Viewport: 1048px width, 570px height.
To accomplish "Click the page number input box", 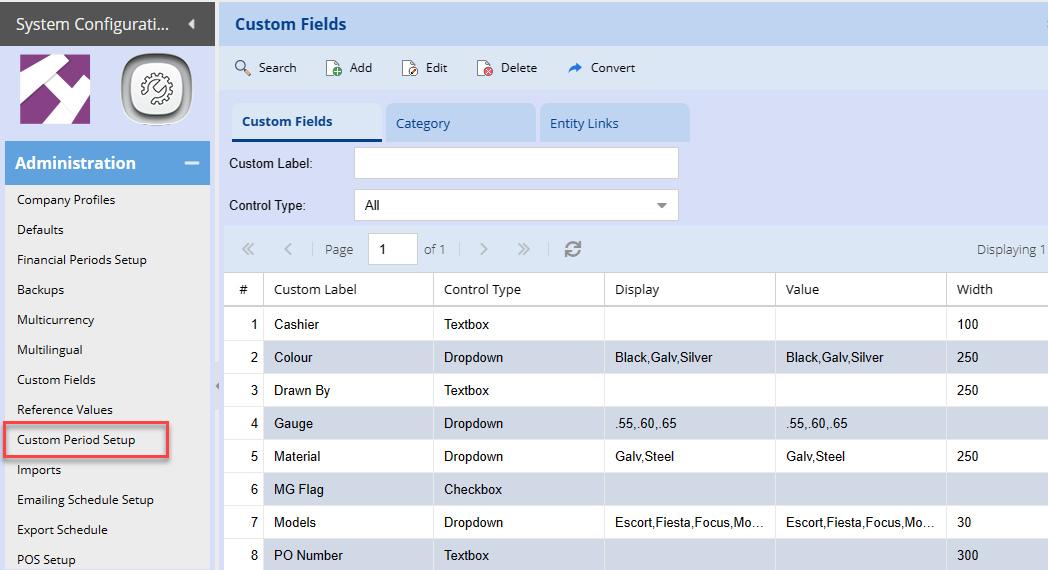I will 392,249.
